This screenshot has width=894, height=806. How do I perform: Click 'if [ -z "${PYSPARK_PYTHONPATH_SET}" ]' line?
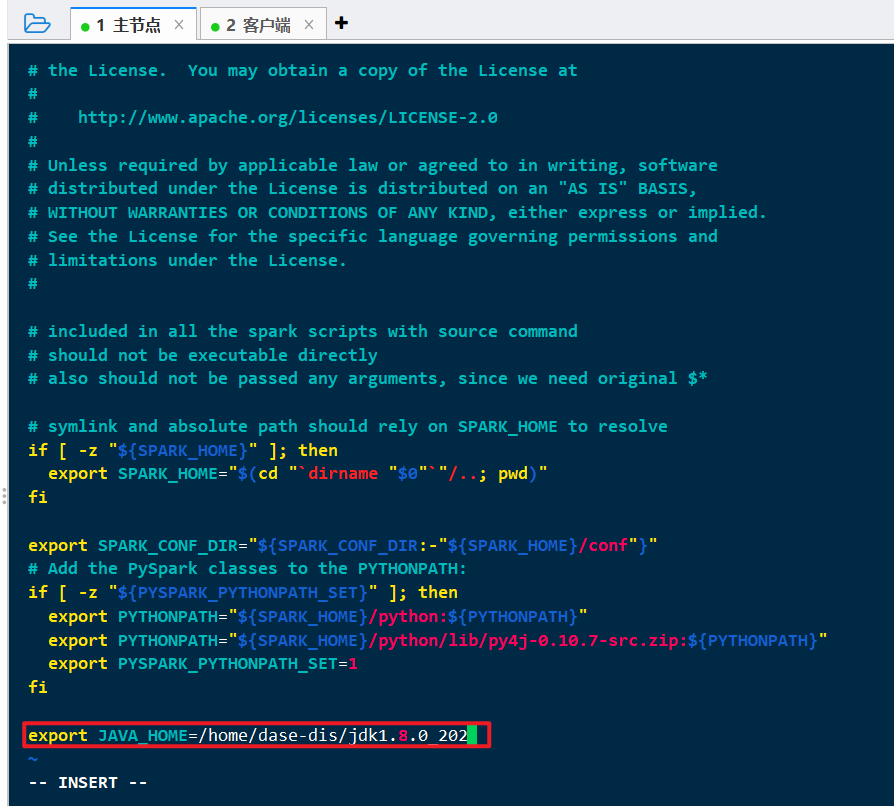[243, 593]
